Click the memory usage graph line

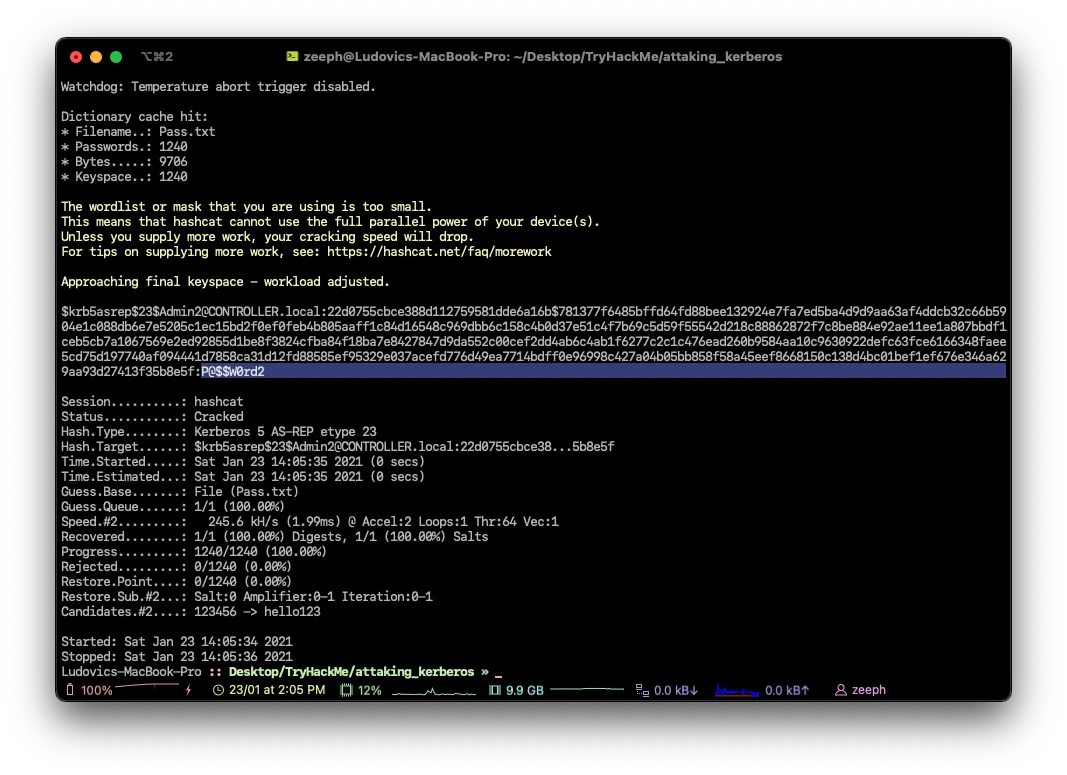tap(587, 690)
